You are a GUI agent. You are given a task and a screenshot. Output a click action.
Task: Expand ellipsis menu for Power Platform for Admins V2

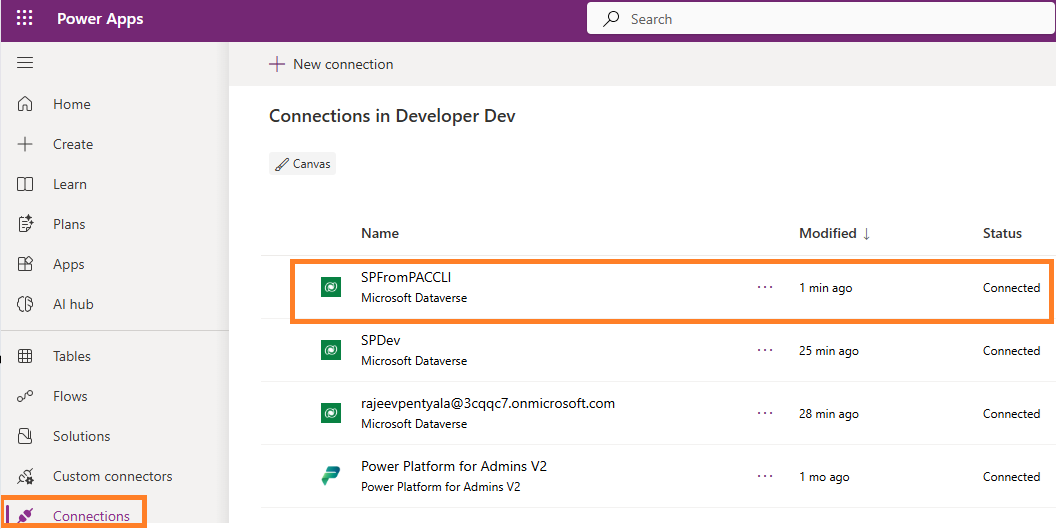[765, 476]
